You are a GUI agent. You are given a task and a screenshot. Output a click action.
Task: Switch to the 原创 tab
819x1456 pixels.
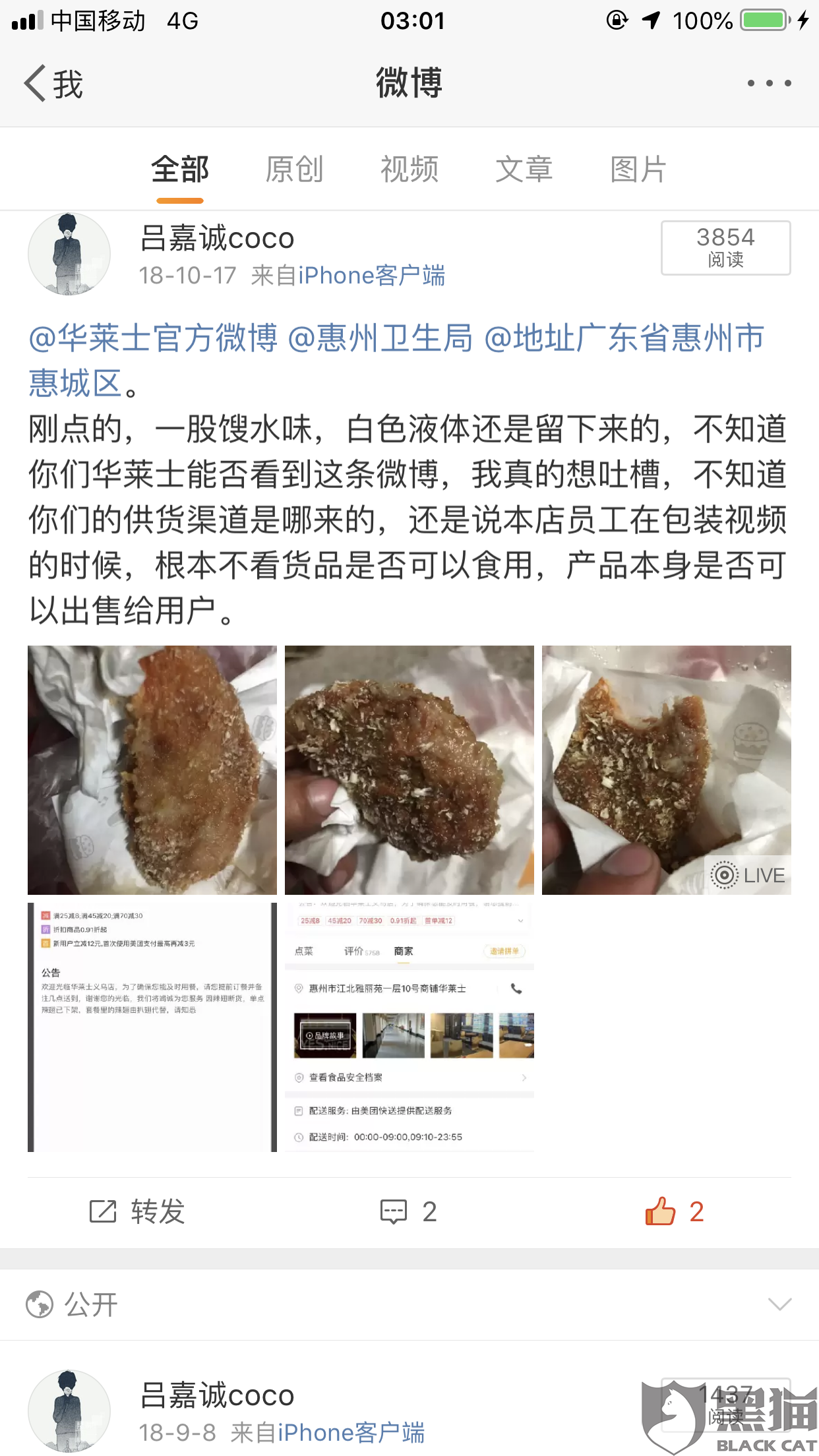click(x=294, y=169)
